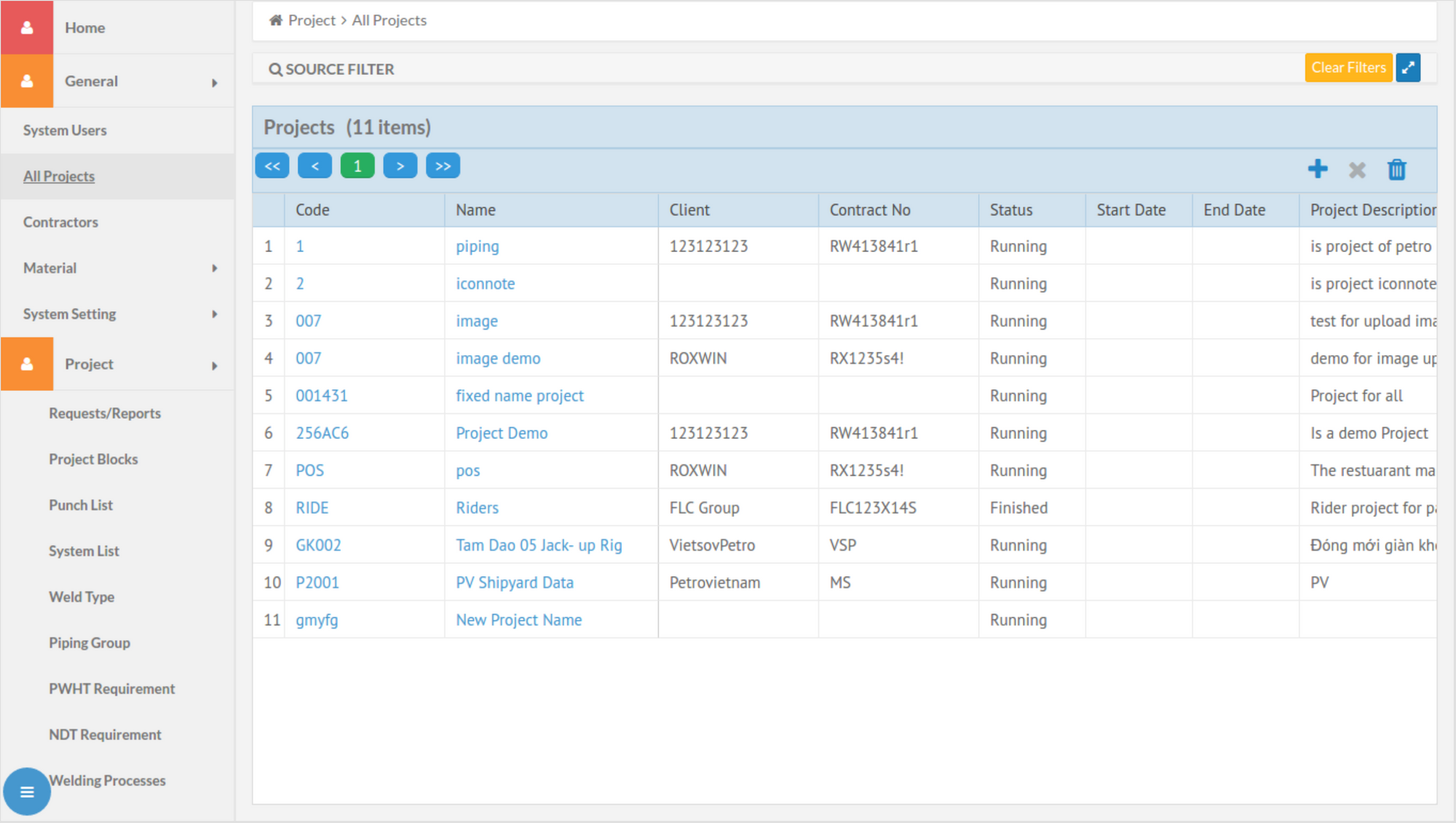Click the Source Filter search icon
This screenshot has height=823, width=1456.
coord(274,68)
